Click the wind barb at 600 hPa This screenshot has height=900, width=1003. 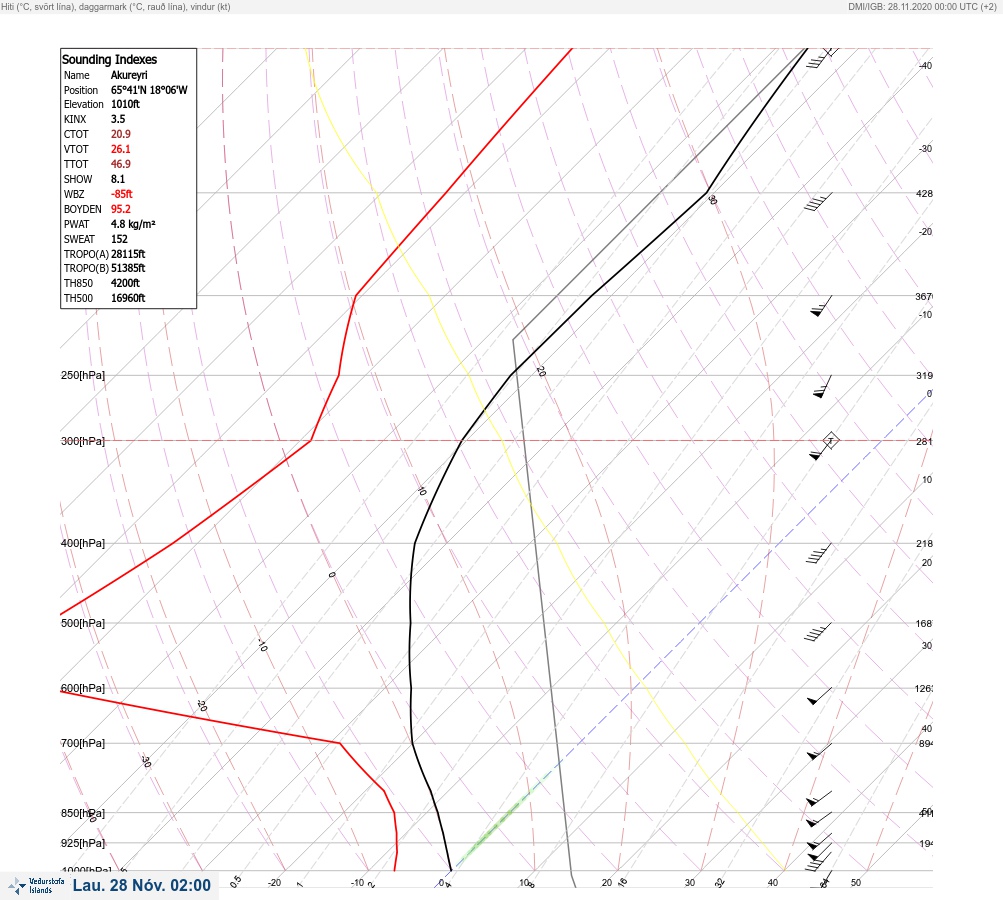coord(819,696)
